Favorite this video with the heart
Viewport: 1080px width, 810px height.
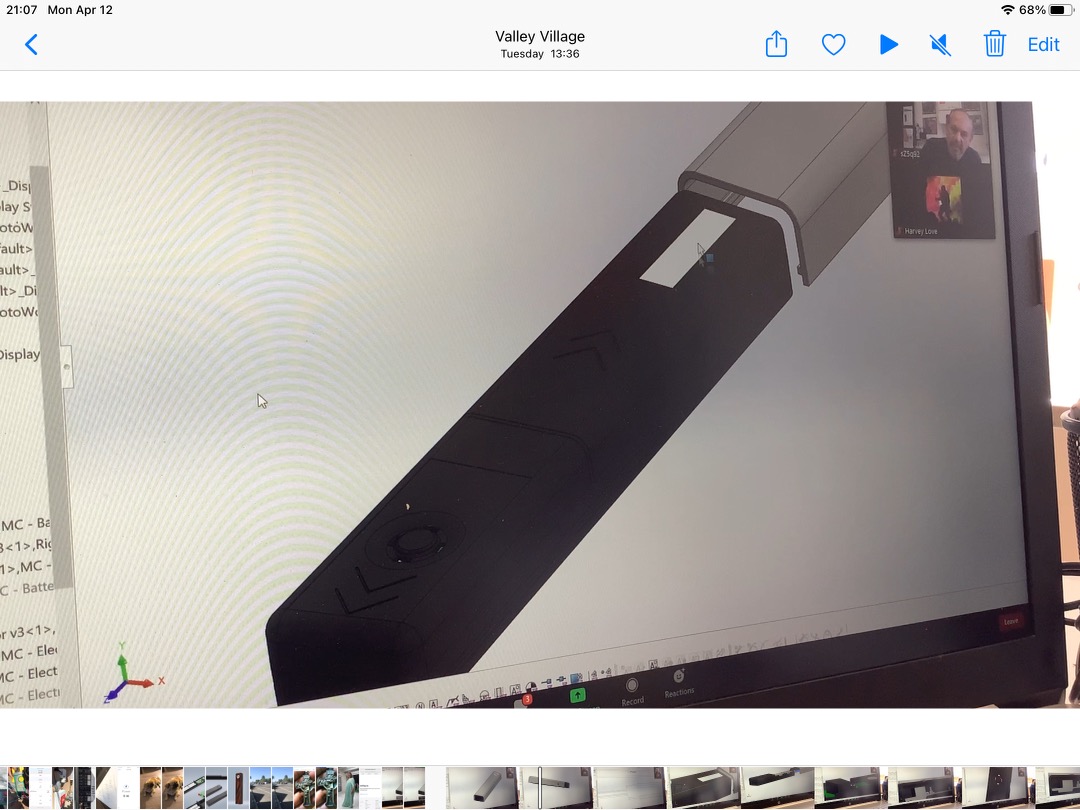tap(833, 45)
